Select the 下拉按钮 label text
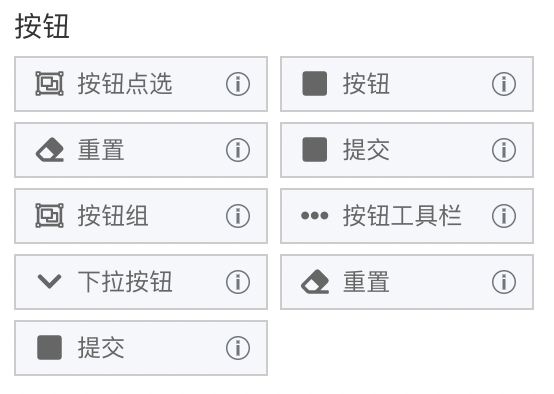Screen dimensions: 554x394 click(x=125, y=282)
